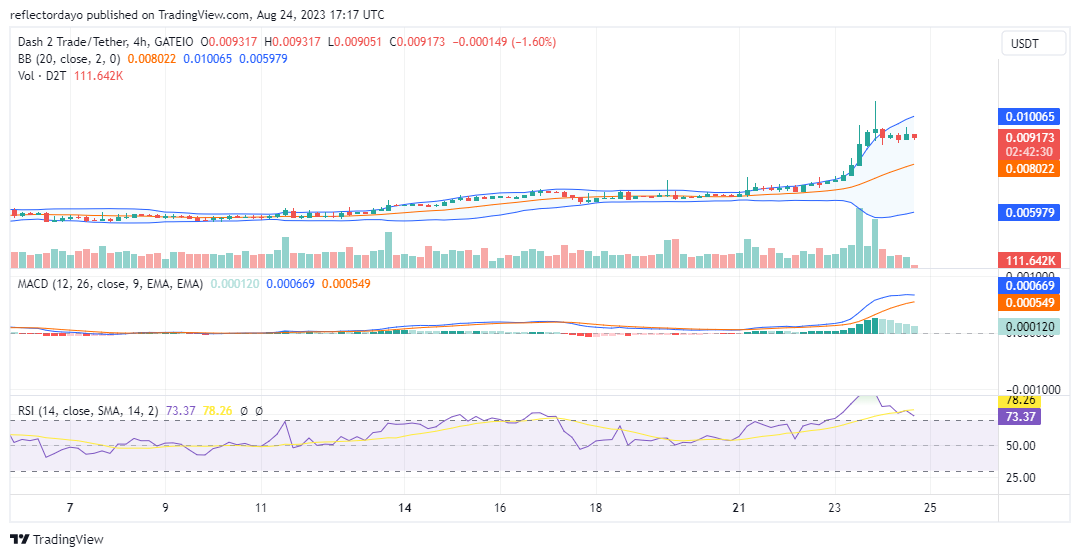Click the -0.000149 (-1.60%) change value
Image resolution: width=1080 pixels, height=557 pixels.
[x=504, y=42]
